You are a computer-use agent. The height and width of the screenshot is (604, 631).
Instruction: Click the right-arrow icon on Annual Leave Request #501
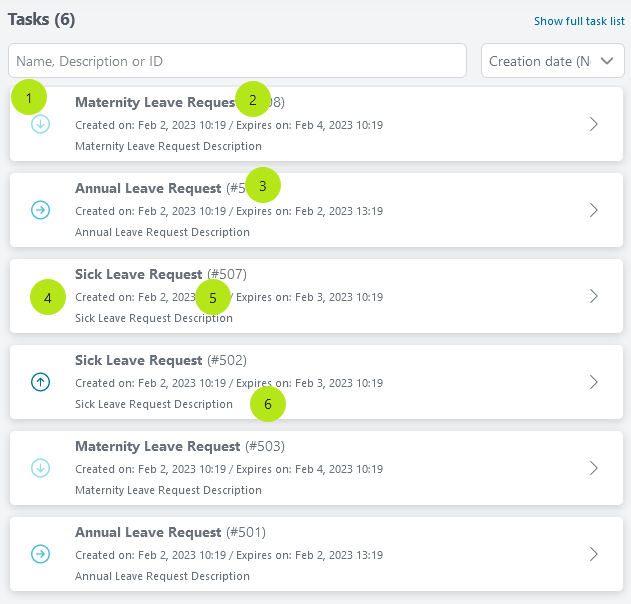(41, 554)
